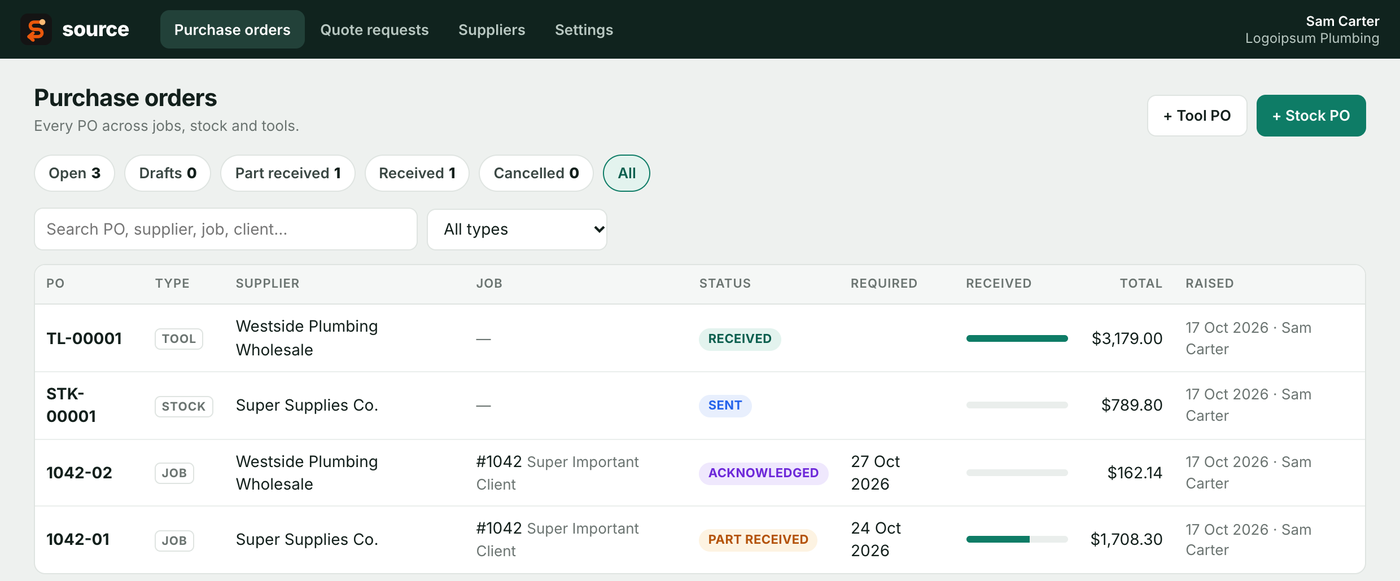
Task: Click the ACKNOWLEDGED status badge
Action: pyautogui.click(x=764, y=473)
